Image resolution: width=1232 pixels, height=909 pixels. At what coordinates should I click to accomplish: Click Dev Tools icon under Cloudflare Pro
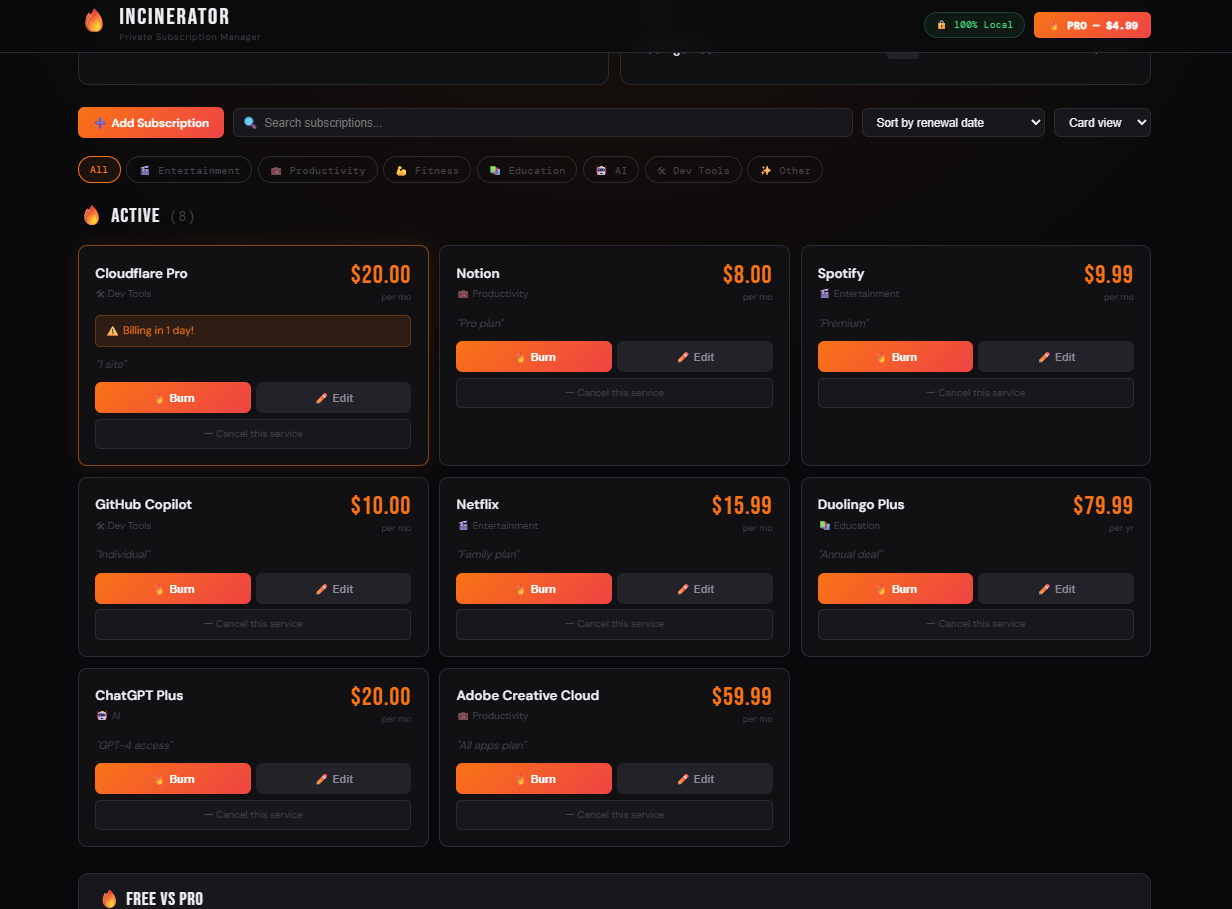pos(100,294)
